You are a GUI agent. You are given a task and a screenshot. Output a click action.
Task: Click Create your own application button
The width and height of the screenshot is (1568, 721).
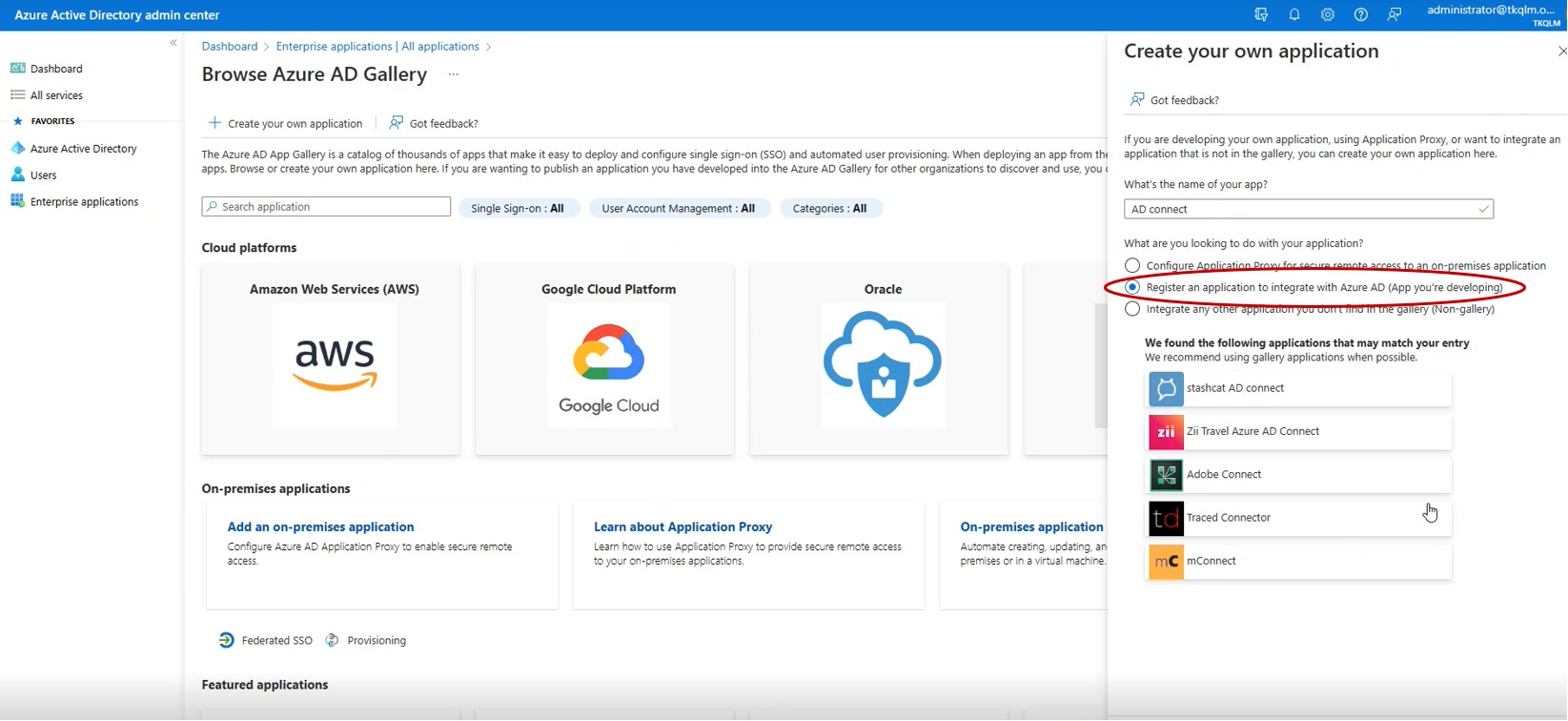(285, 123)
